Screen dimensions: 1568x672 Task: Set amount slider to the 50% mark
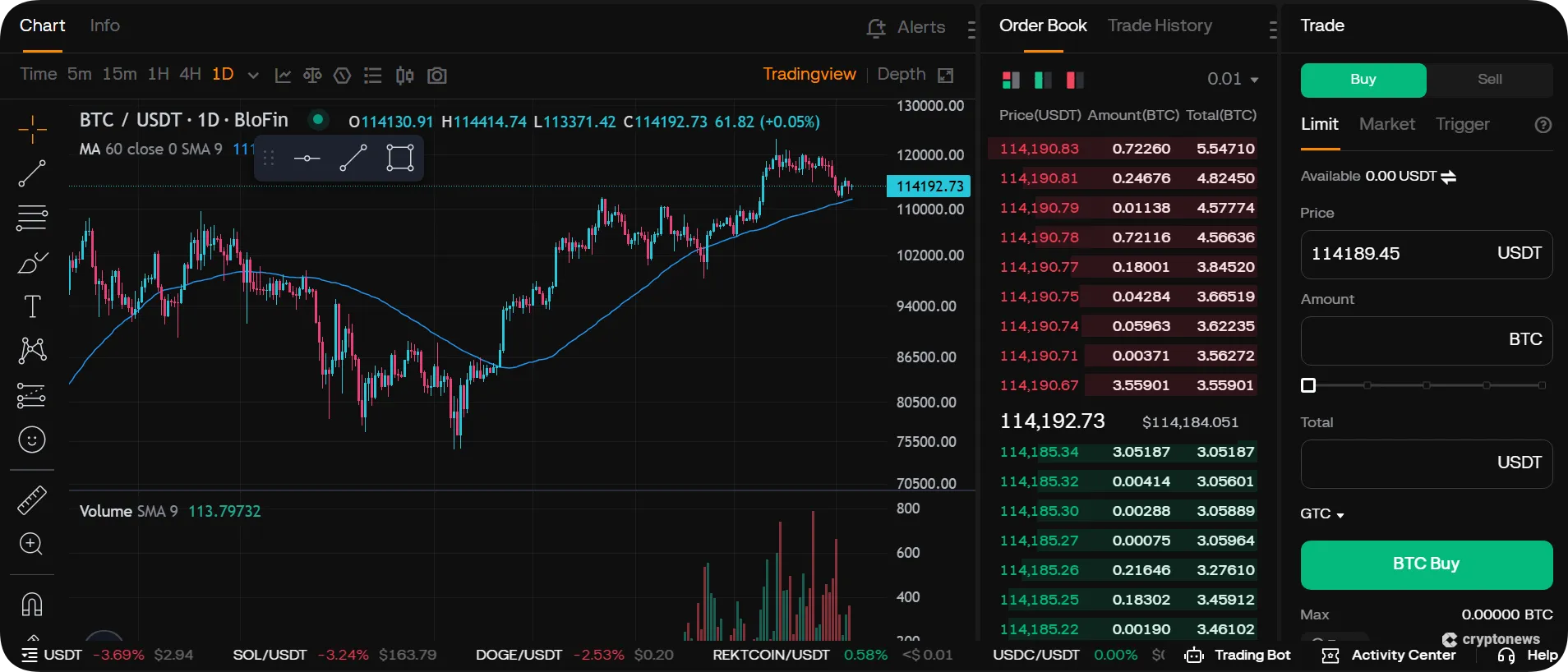[x=1427, y=385]
